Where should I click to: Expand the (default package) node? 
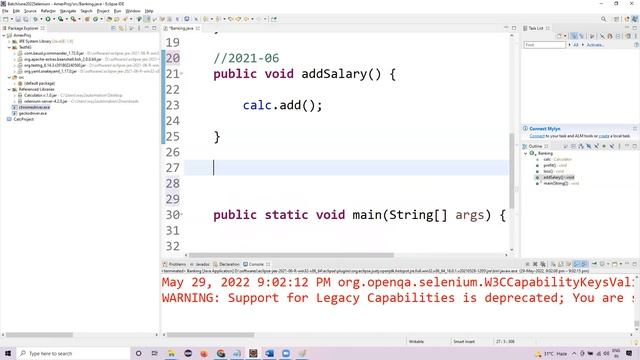click(15, 83)
